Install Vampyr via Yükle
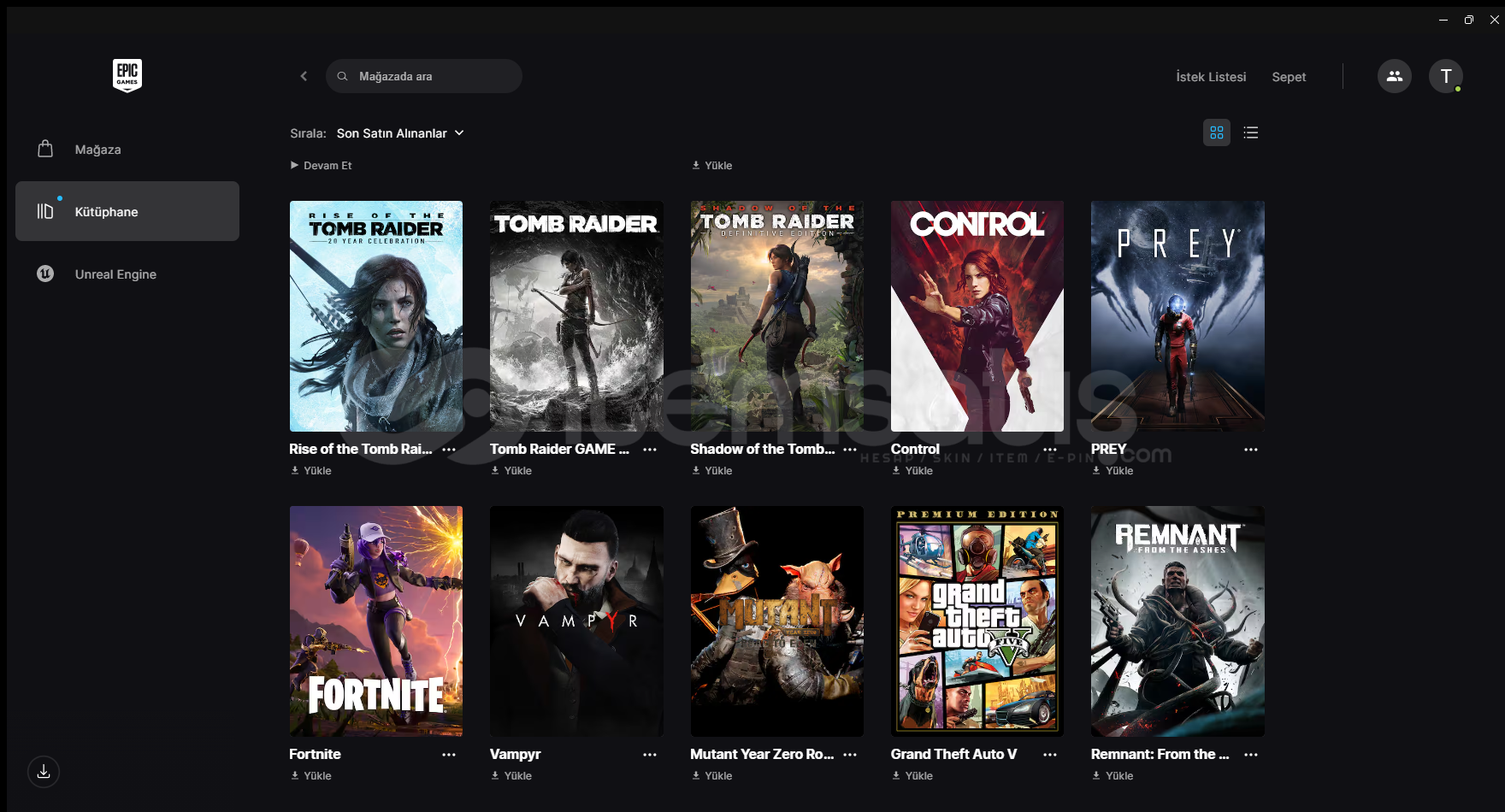 (511, 776)
